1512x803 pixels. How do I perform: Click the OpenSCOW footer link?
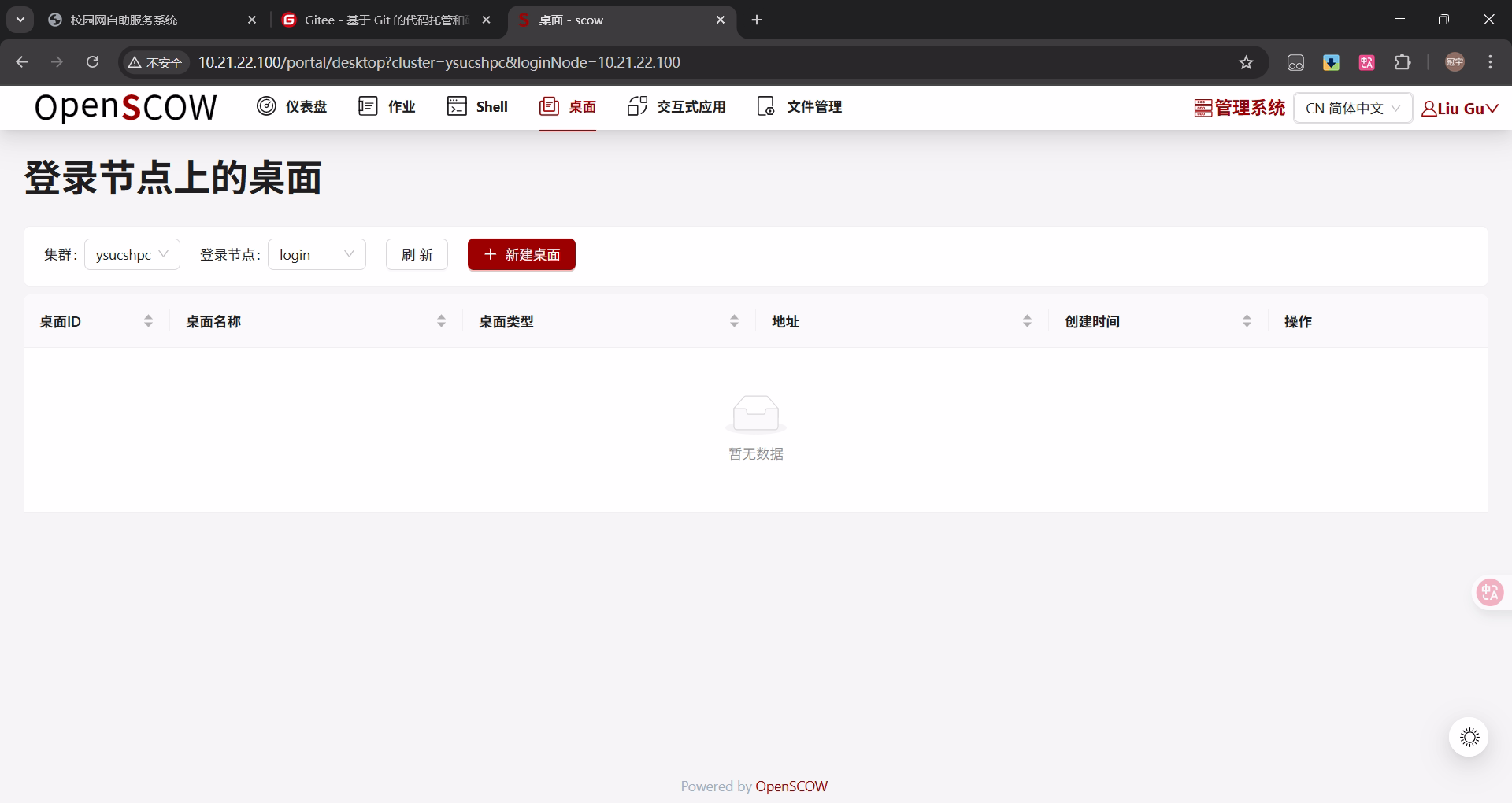791,786
